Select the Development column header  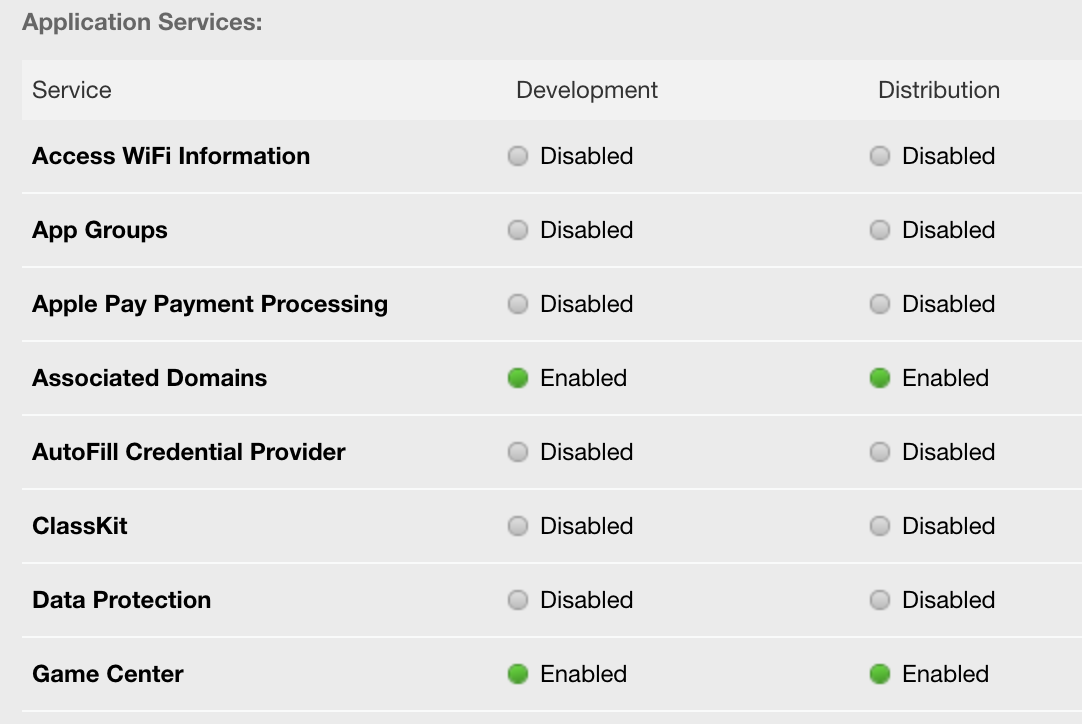point(587,90)
